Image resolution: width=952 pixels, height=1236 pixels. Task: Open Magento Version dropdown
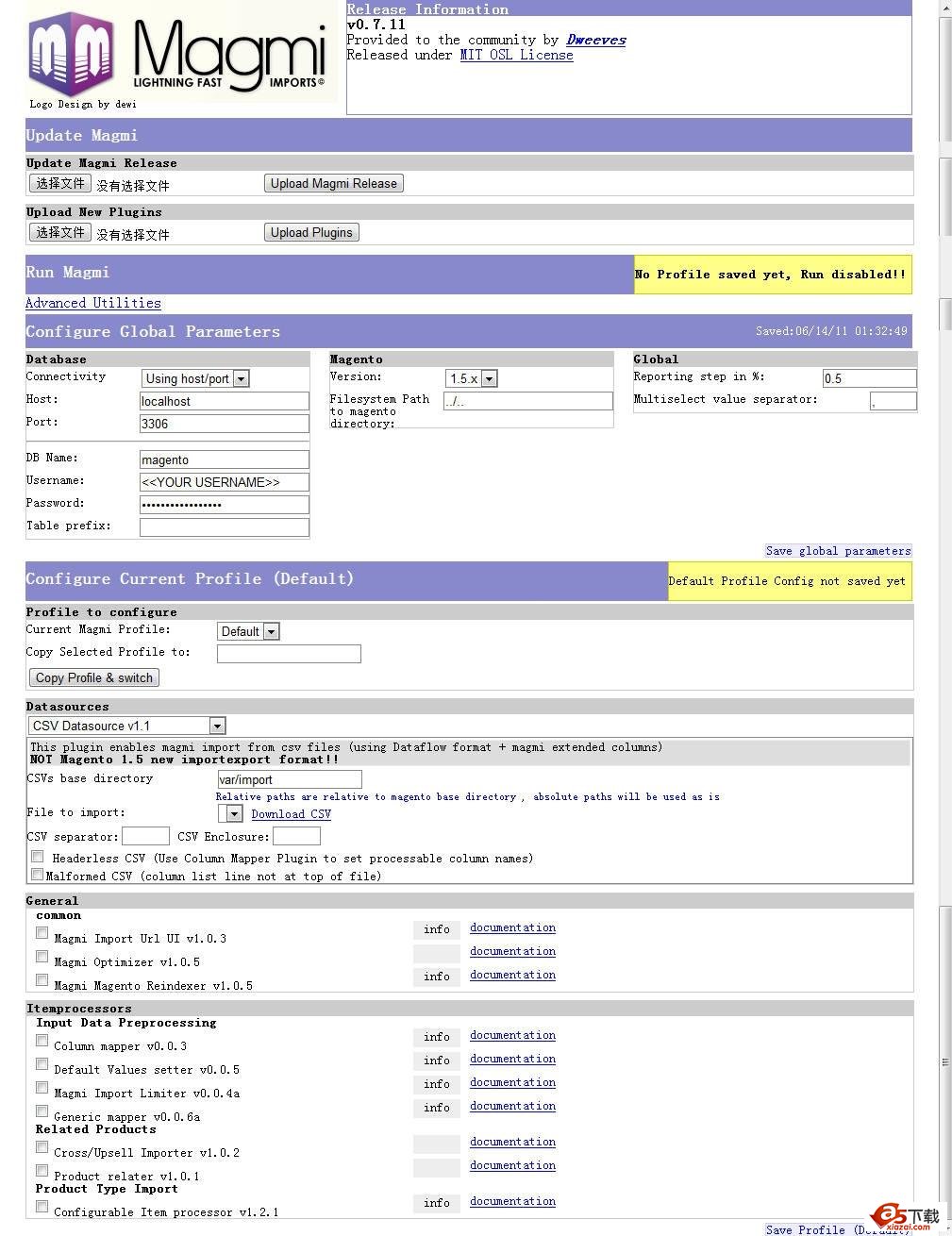point(472,378)
